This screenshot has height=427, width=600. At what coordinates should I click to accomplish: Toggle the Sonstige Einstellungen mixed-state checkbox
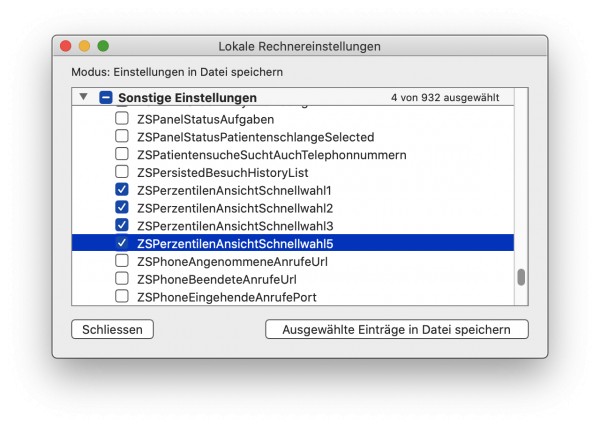(x=106, y=97)
